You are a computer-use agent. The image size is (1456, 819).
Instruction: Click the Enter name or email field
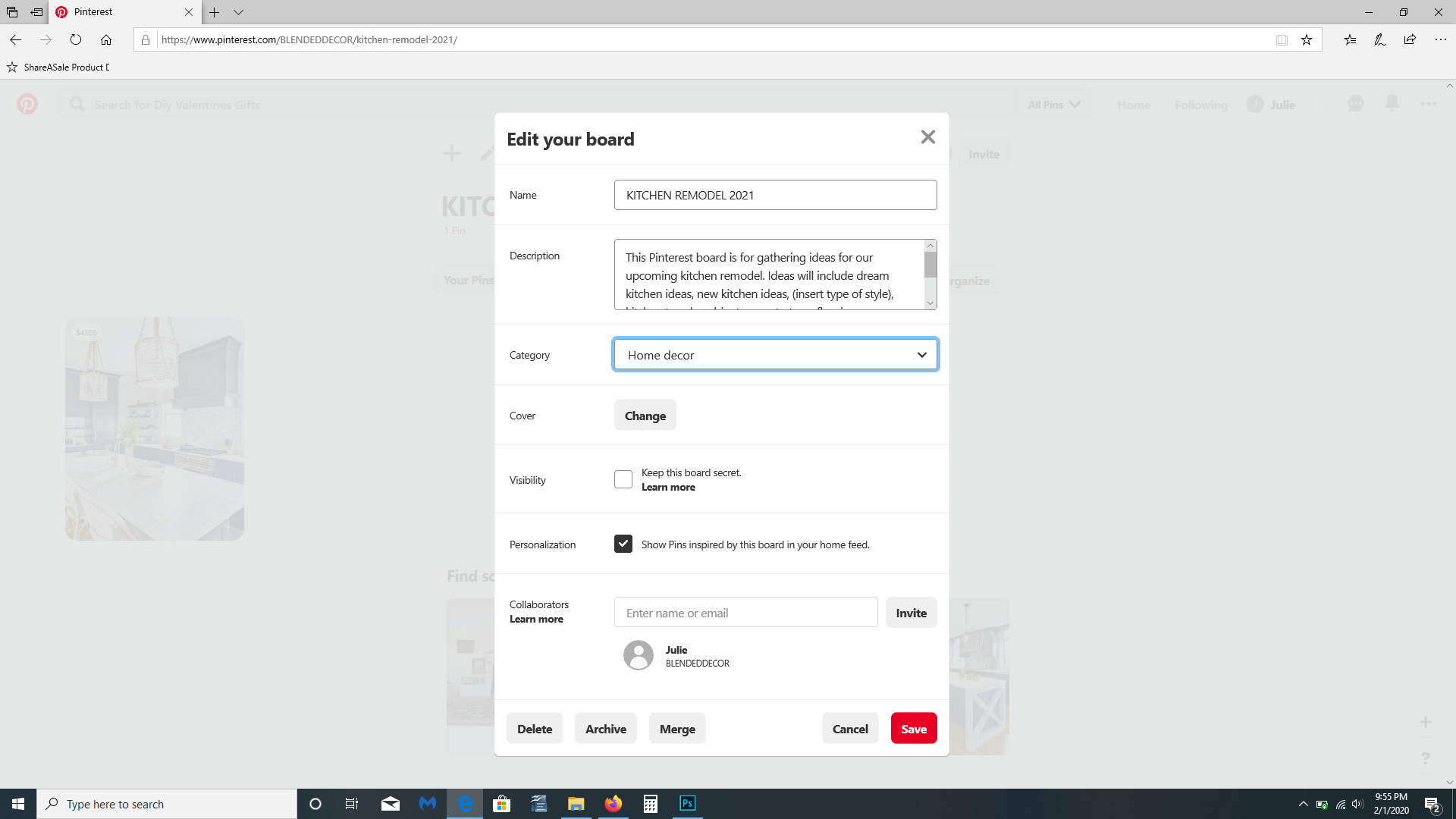pyautogui.click(x=745, y=613)
